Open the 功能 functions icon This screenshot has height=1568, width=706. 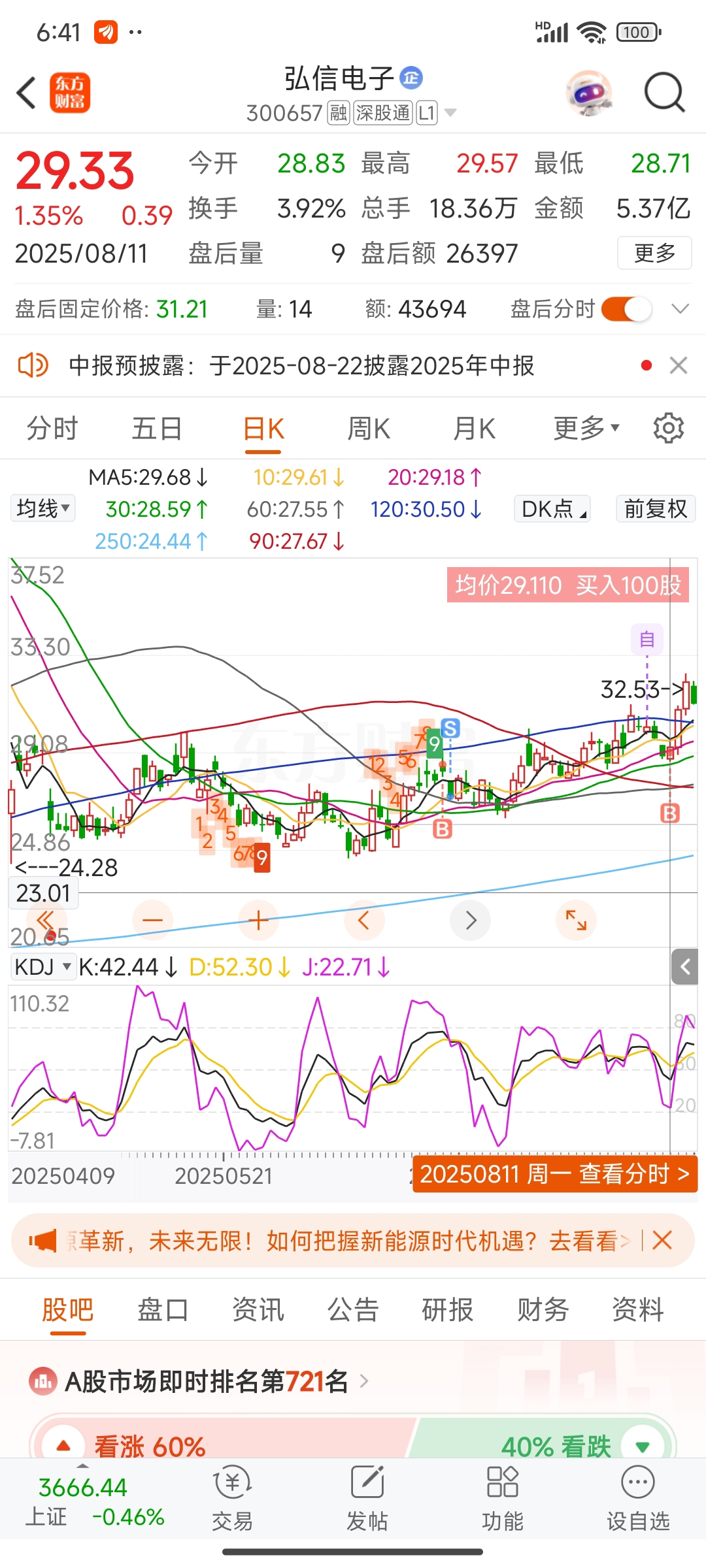click(502, 1499)
